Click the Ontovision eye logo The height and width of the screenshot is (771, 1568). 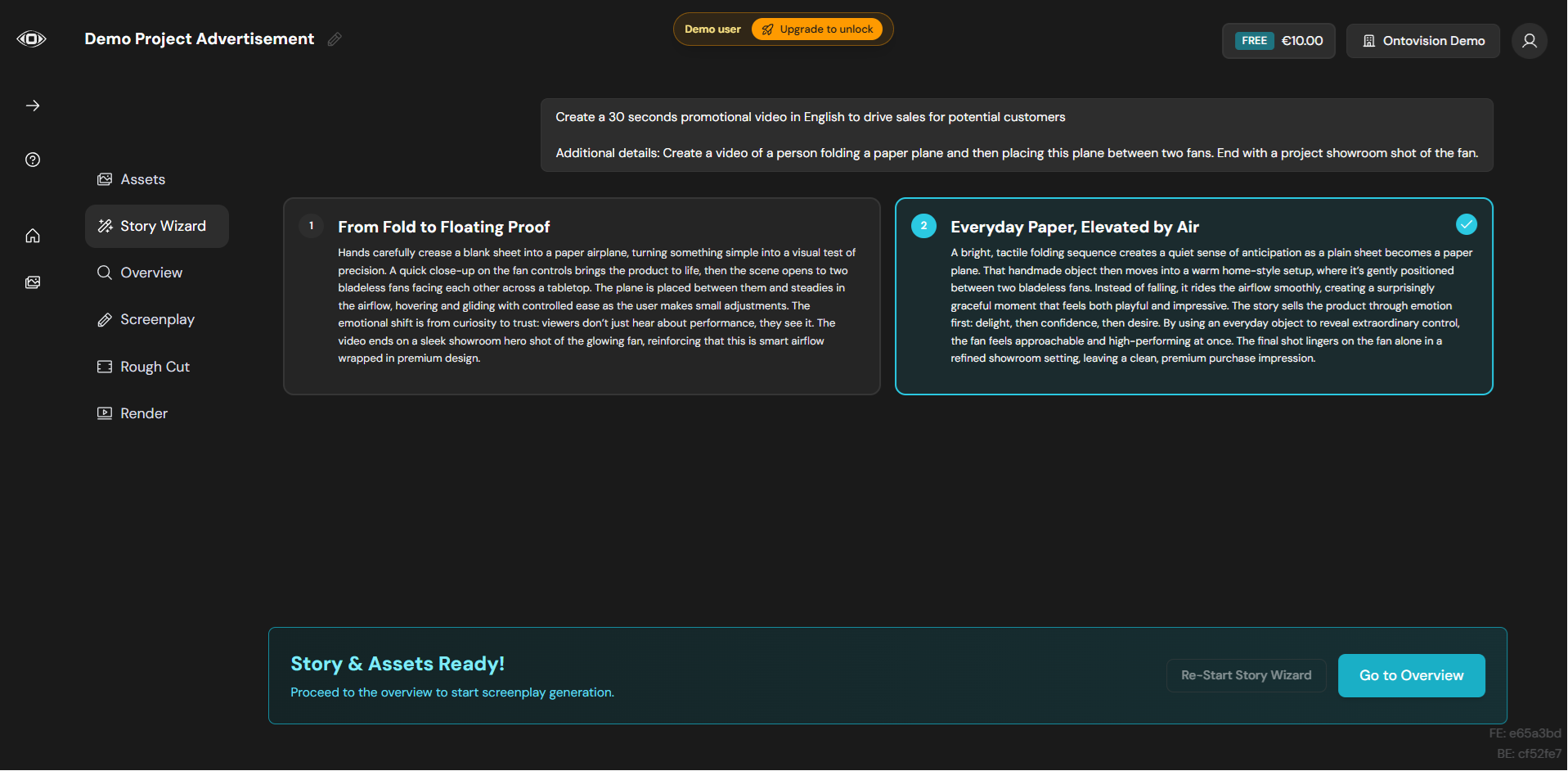click(x=31, y=38)
